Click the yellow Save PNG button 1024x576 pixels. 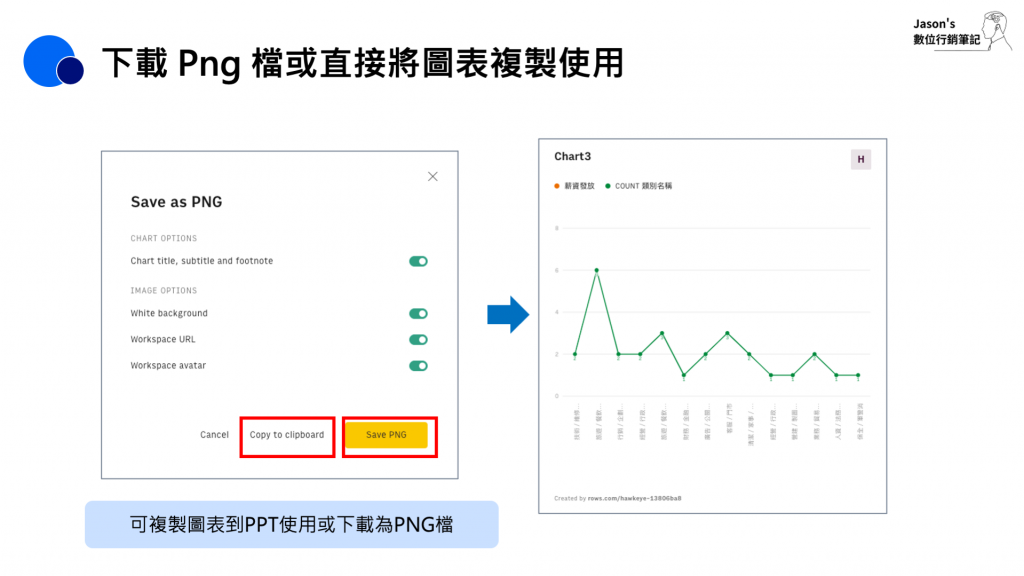(386, 435)
